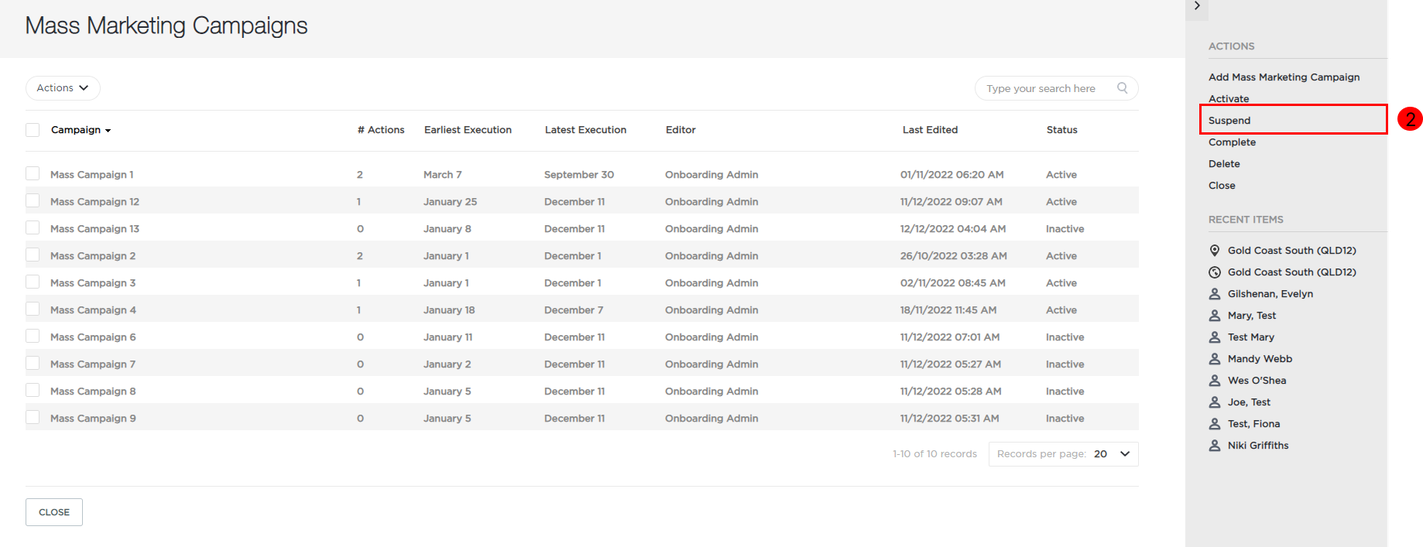Open the Mass Campaign 4 link

click(93, 310)
